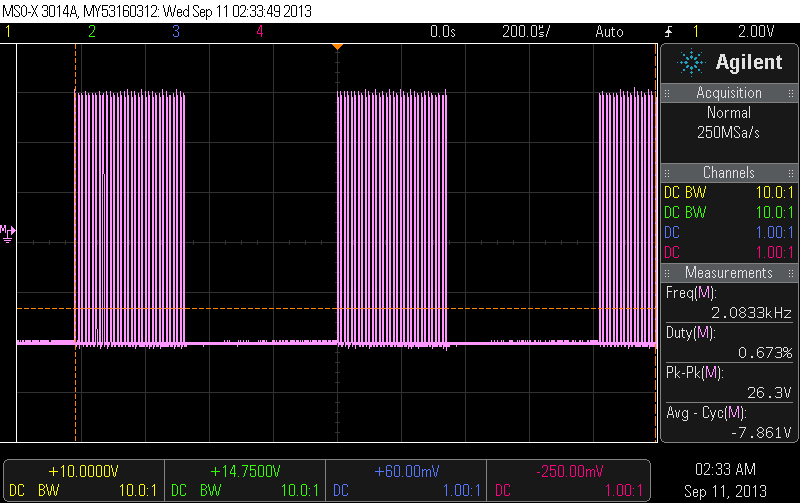Select magenta channel 4 DC 1.00:1 row
The width and height of the screenshot is (800, 503).
click(x=729, y=252)
